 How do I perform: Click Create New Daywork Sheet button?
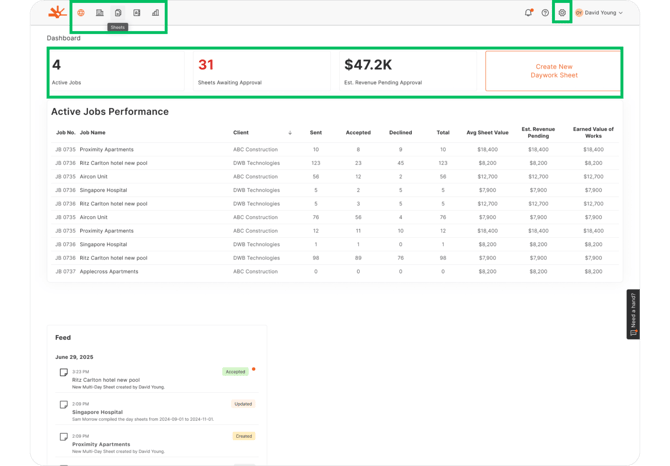point(553,71)
